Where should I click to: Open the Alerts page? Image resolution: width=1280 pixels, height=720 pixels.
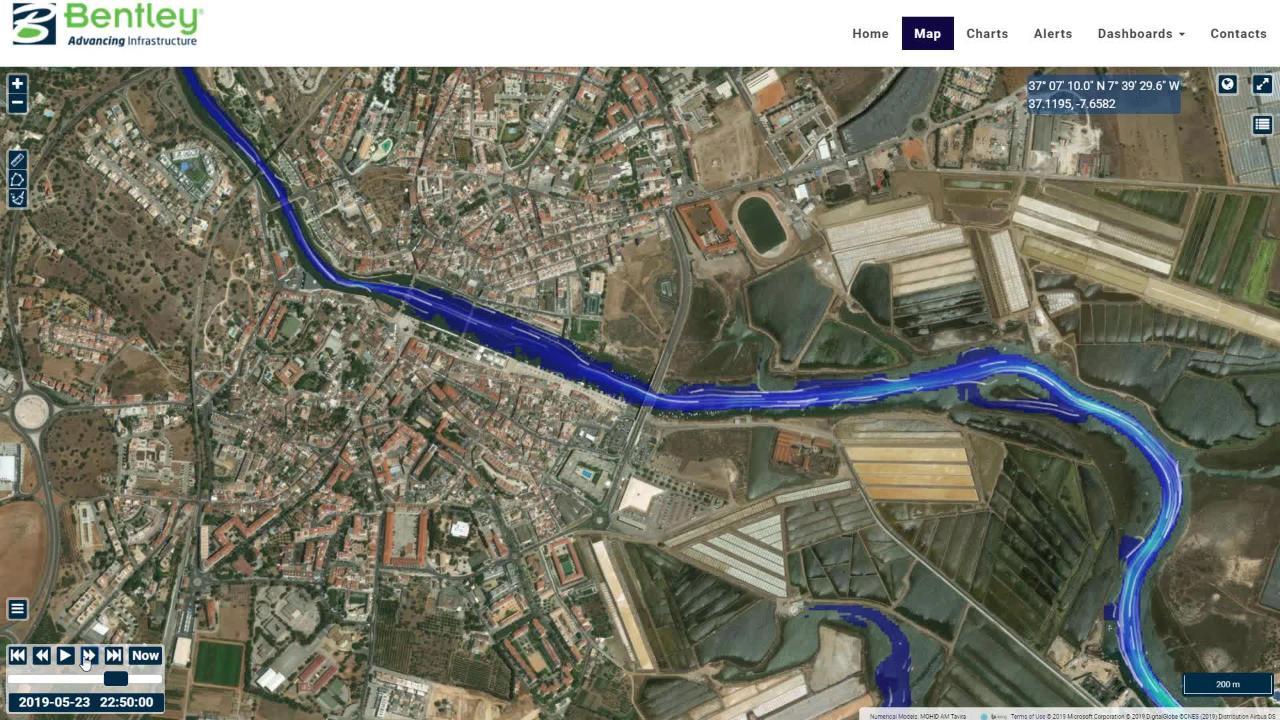click(x=1052, y=33)
